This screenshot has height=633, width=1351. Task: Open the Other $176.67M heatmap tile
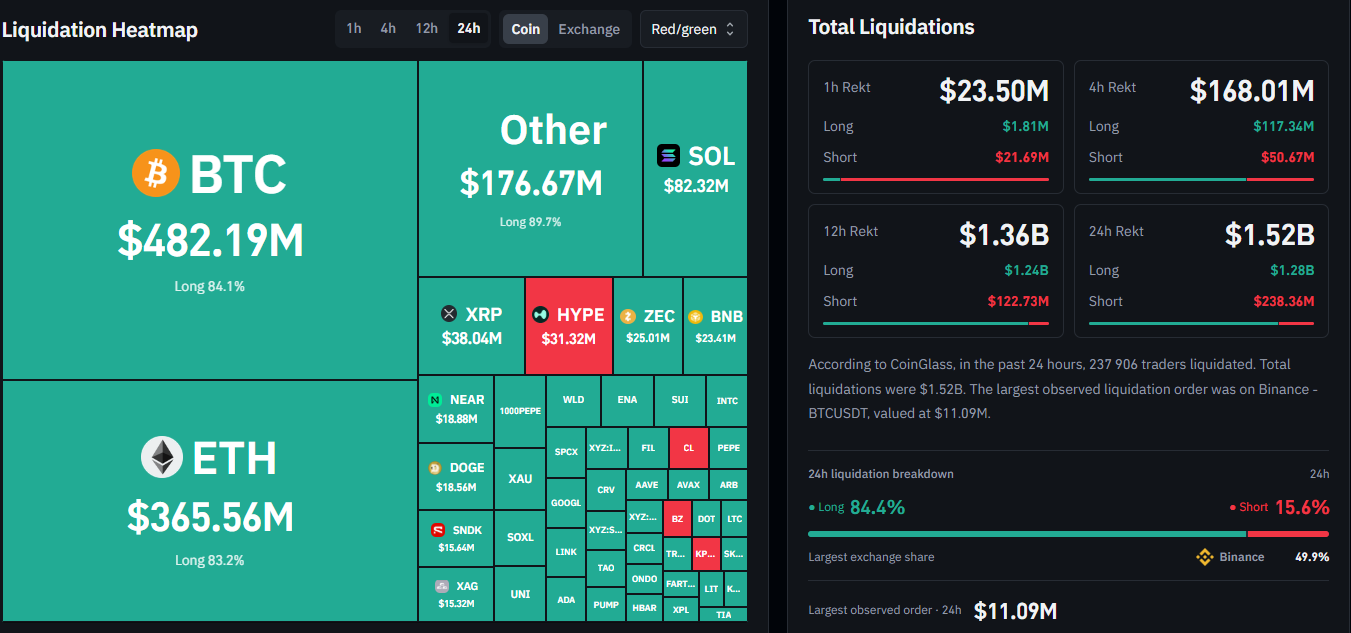[530, 168]
